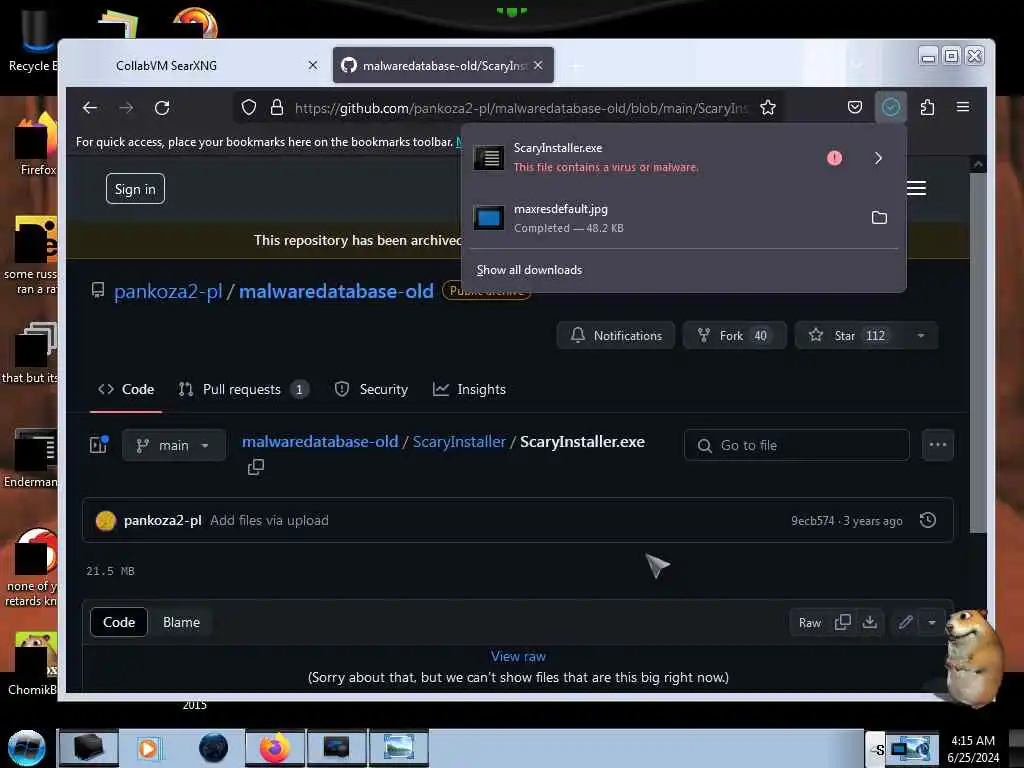This screenshot has width=1024, height=768.
Task: Focus the Go to file search field
Action: click(x=797, y=445)
